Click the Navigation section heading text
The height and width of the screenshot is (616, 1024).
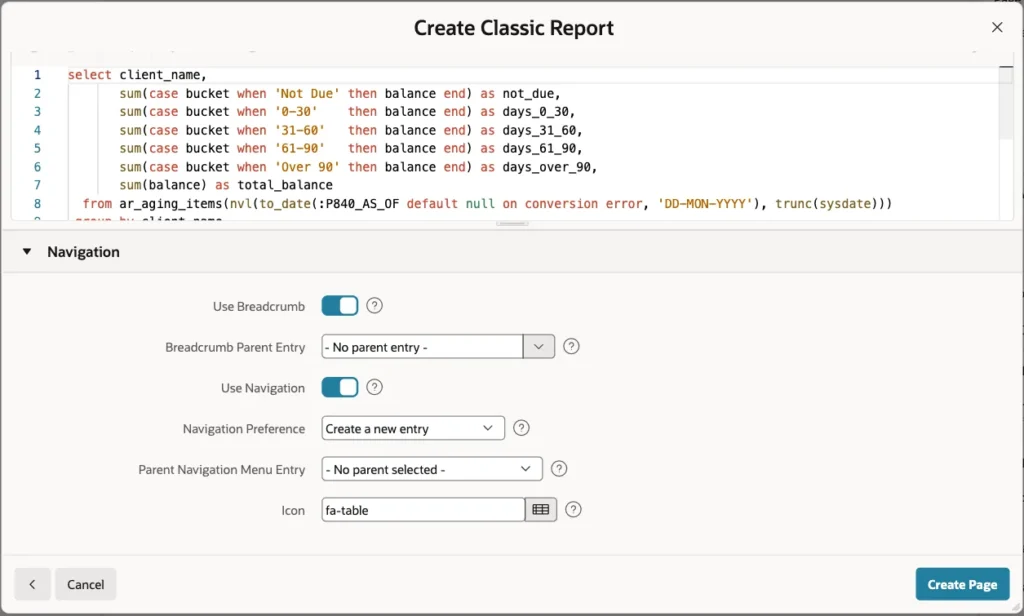[x=83, y=251]
